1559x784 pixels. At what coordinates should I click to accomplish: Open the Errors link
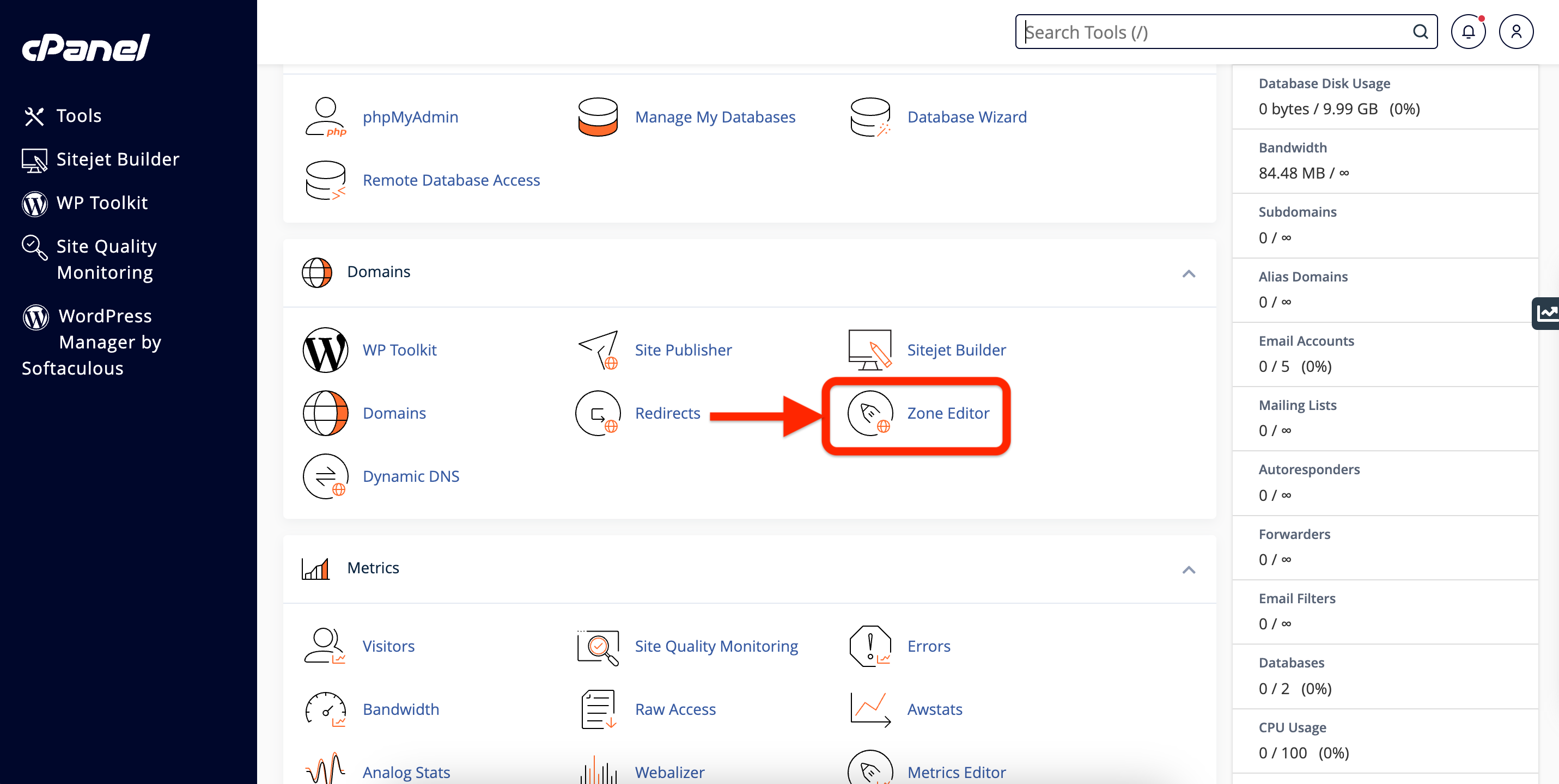coord(928,646)
